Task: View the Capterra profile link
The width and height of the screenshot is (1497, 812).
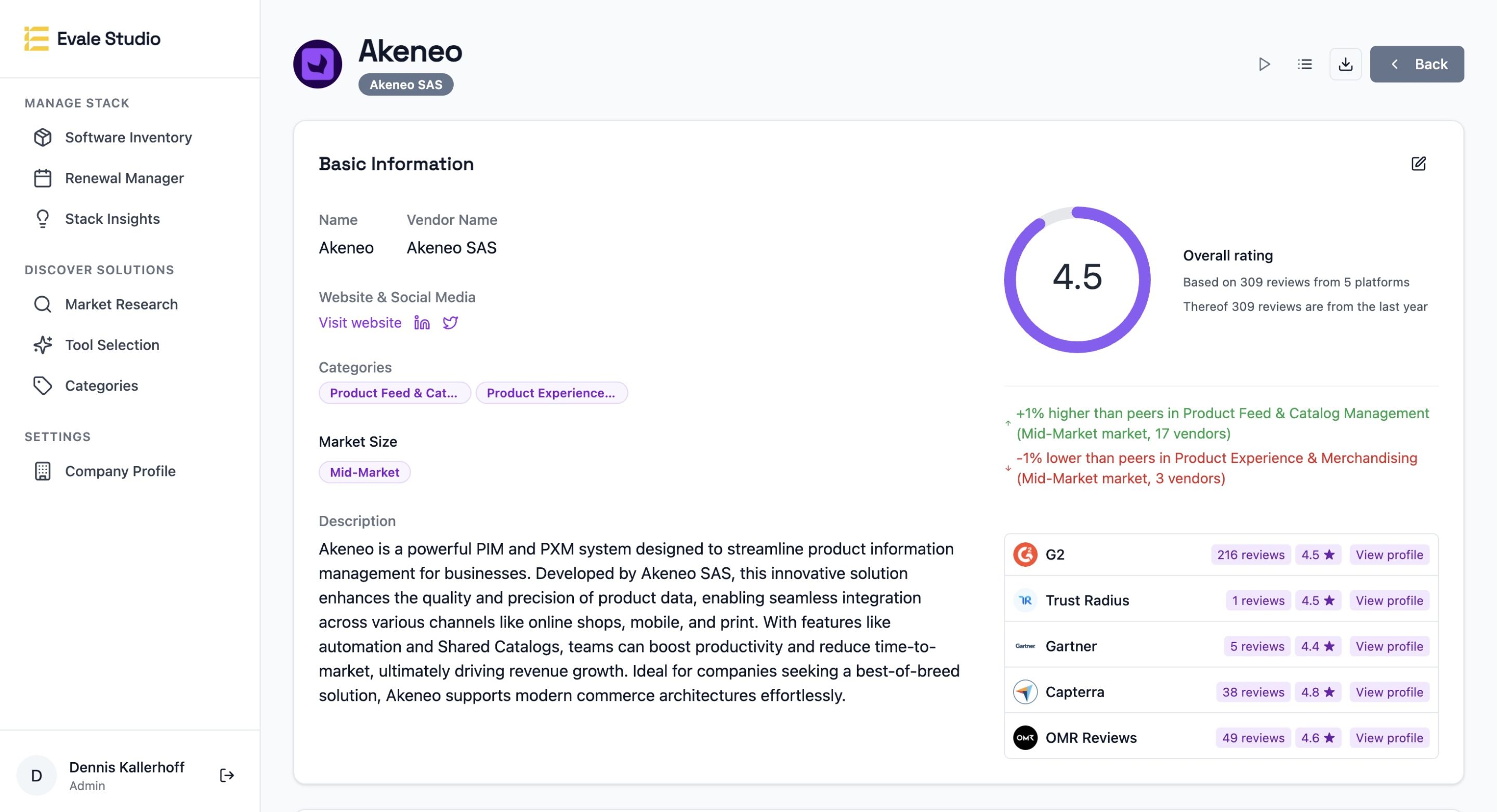Action: (1389, 692)
